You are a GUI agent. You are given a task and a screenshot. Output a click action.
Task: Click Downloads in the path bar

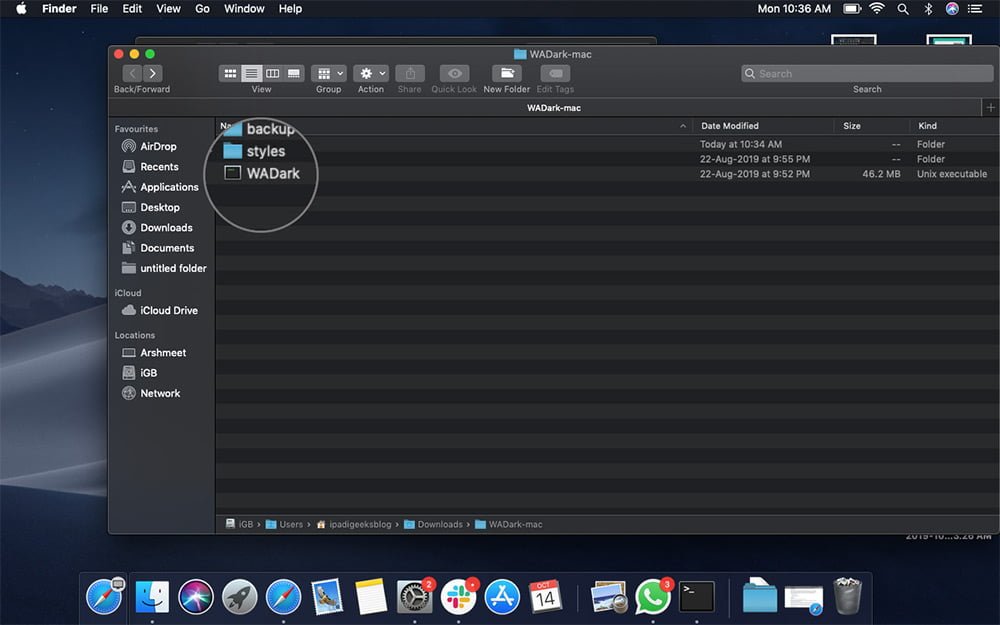coord(434,524)
